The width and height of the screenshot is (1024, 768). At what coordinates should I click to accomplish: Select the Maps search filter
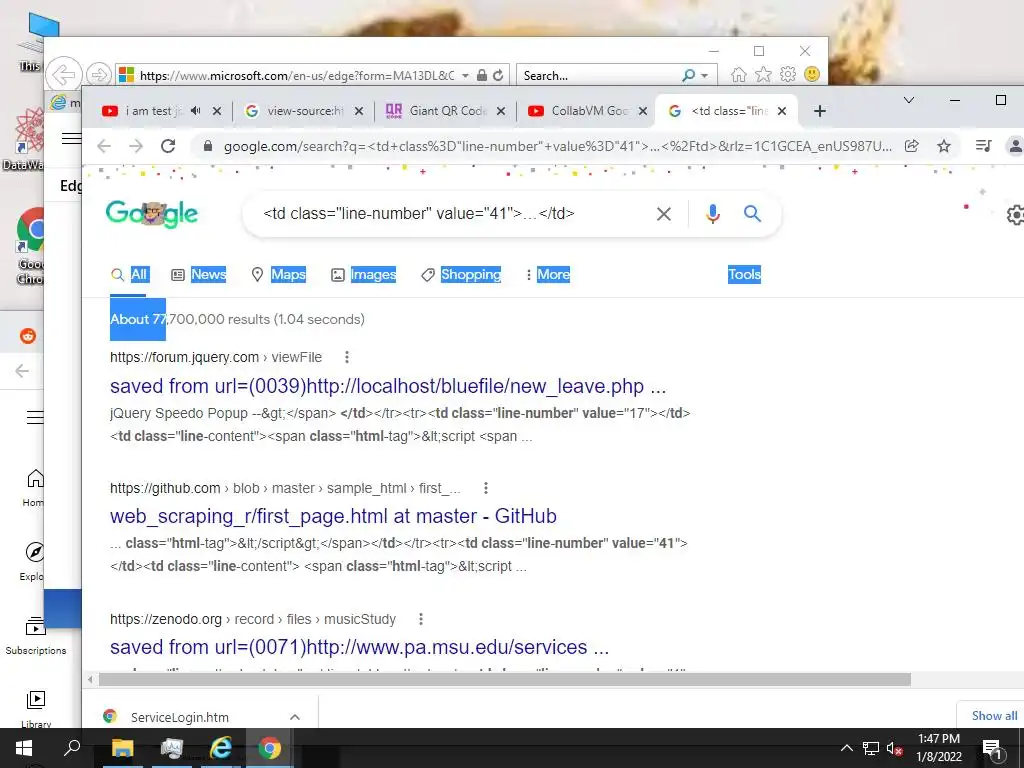pyautogui.click(x=278, y=274)
